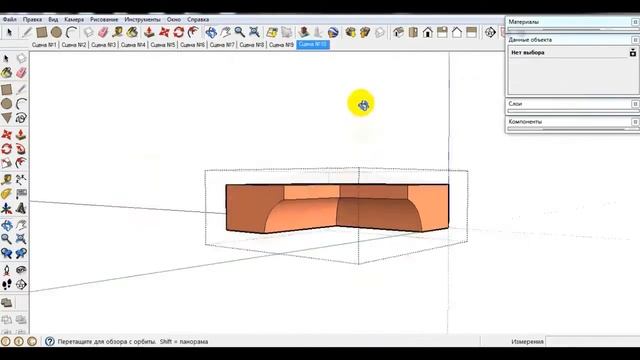Select the Scale tool in left palette
Screen dimensions: 640x360
pyautogui.click(x=7, y=163)
